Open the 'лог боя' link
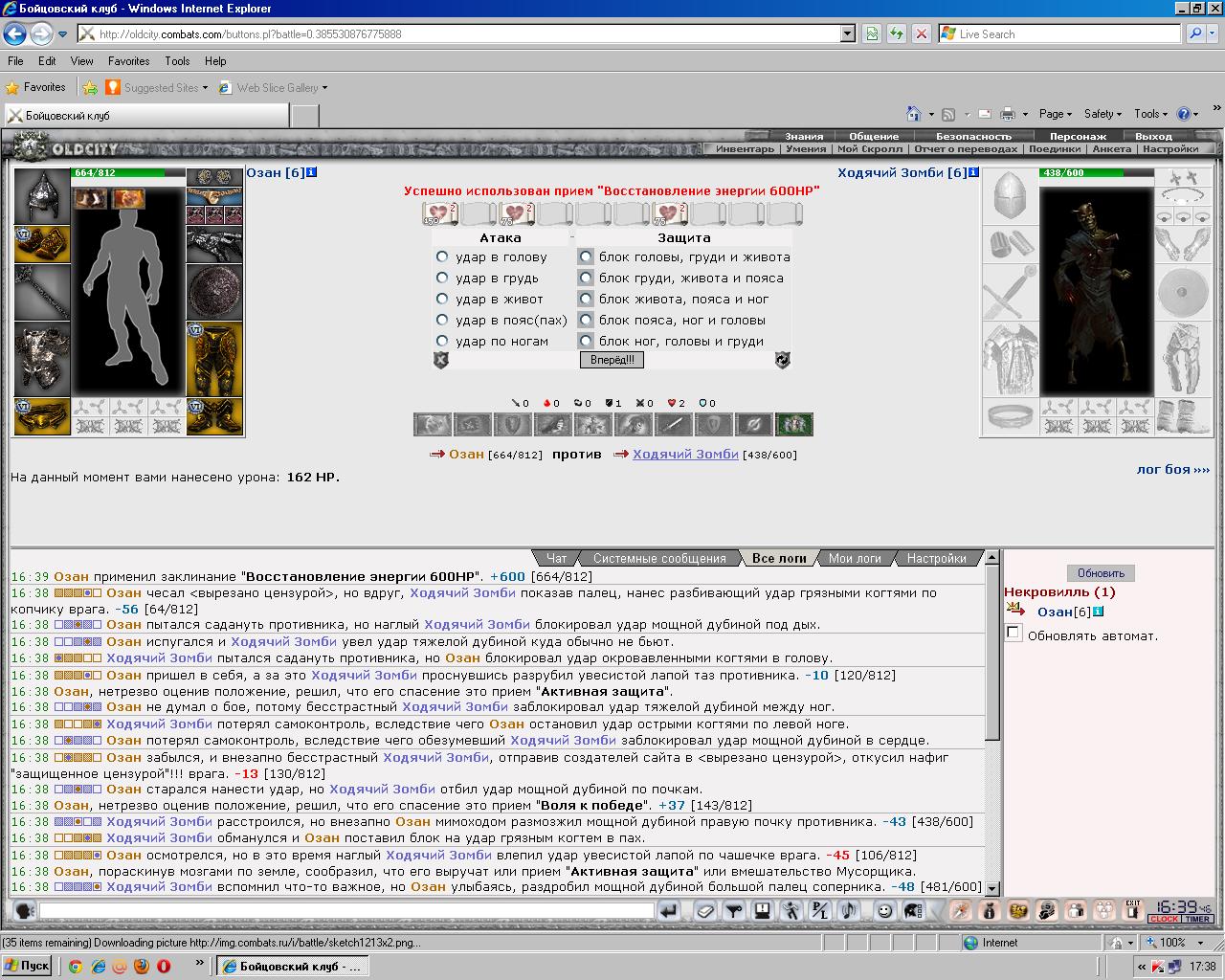Screen dimensions: 1225x980 (x=1173, y=469)
